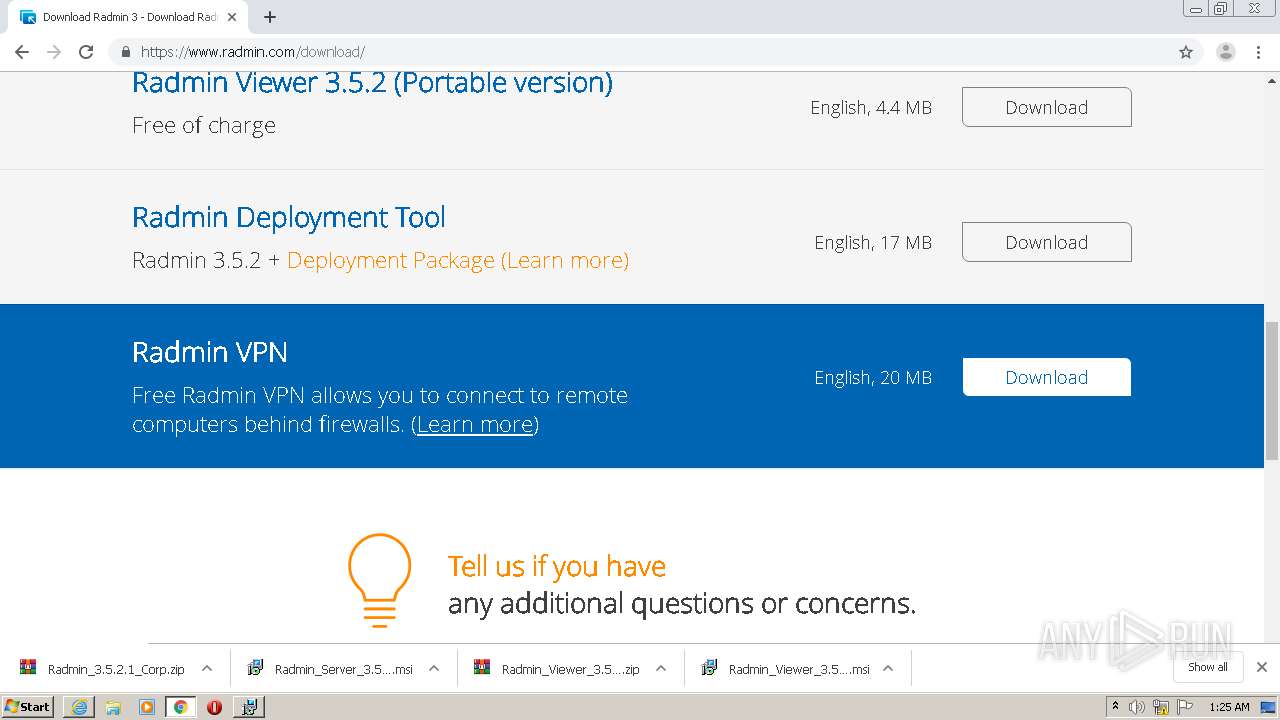
Task: Click the 'Tell us if you have' heading
Action: coord(557,566)
